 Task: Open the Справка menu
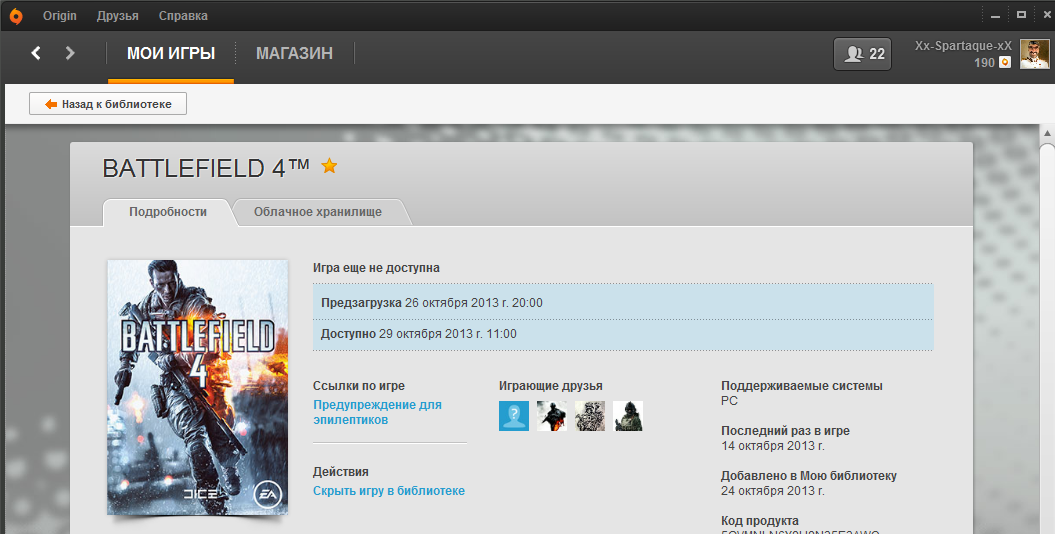[x=183, y=15]
